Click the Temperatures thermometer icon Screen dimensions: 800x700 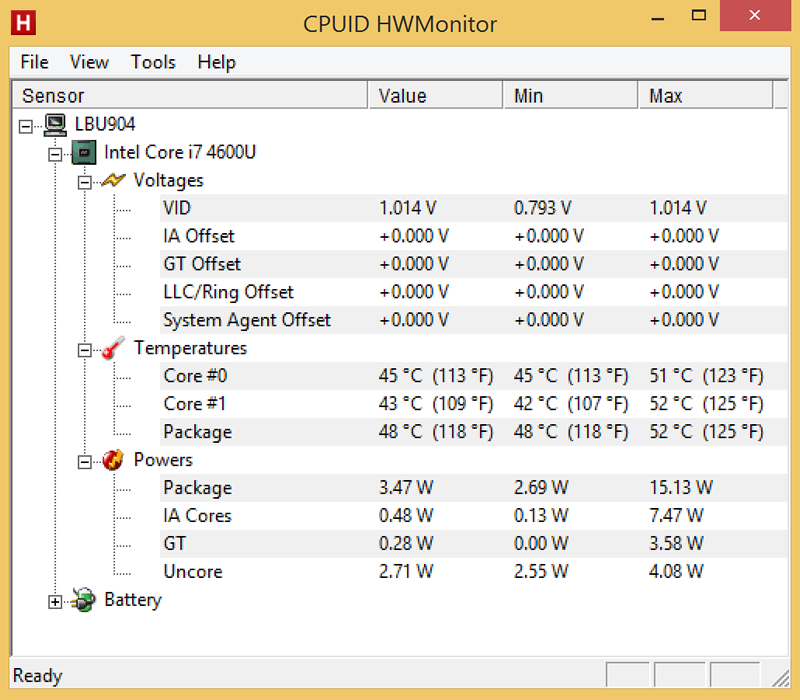point(113,348)
